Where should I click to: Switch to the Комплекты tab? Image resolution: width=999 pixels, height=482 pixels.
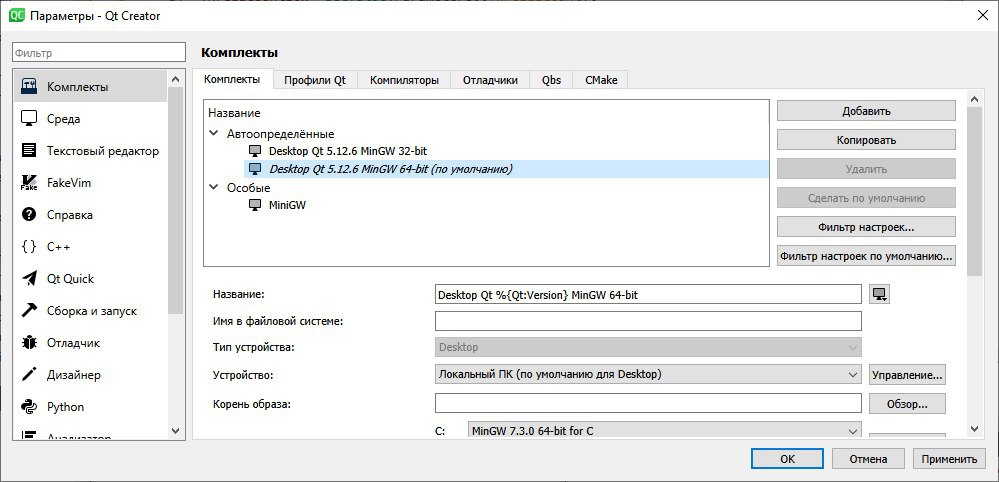pos(232,80)
